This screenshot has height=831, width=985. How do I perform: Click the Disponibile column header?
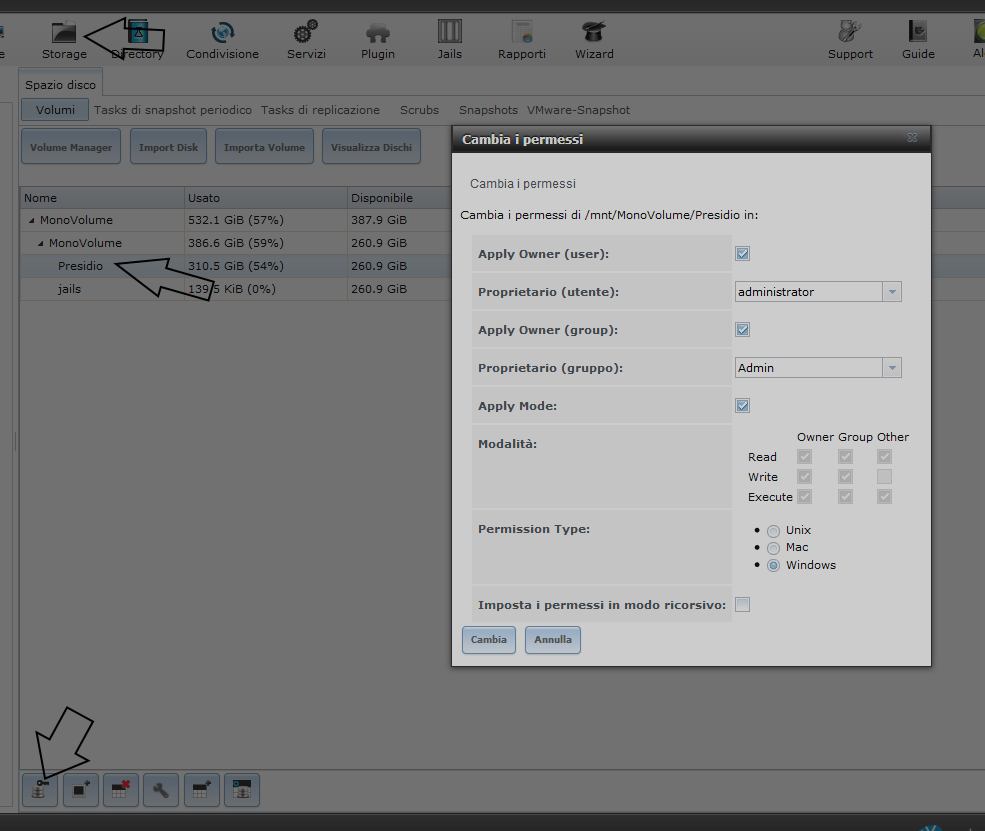400,198
